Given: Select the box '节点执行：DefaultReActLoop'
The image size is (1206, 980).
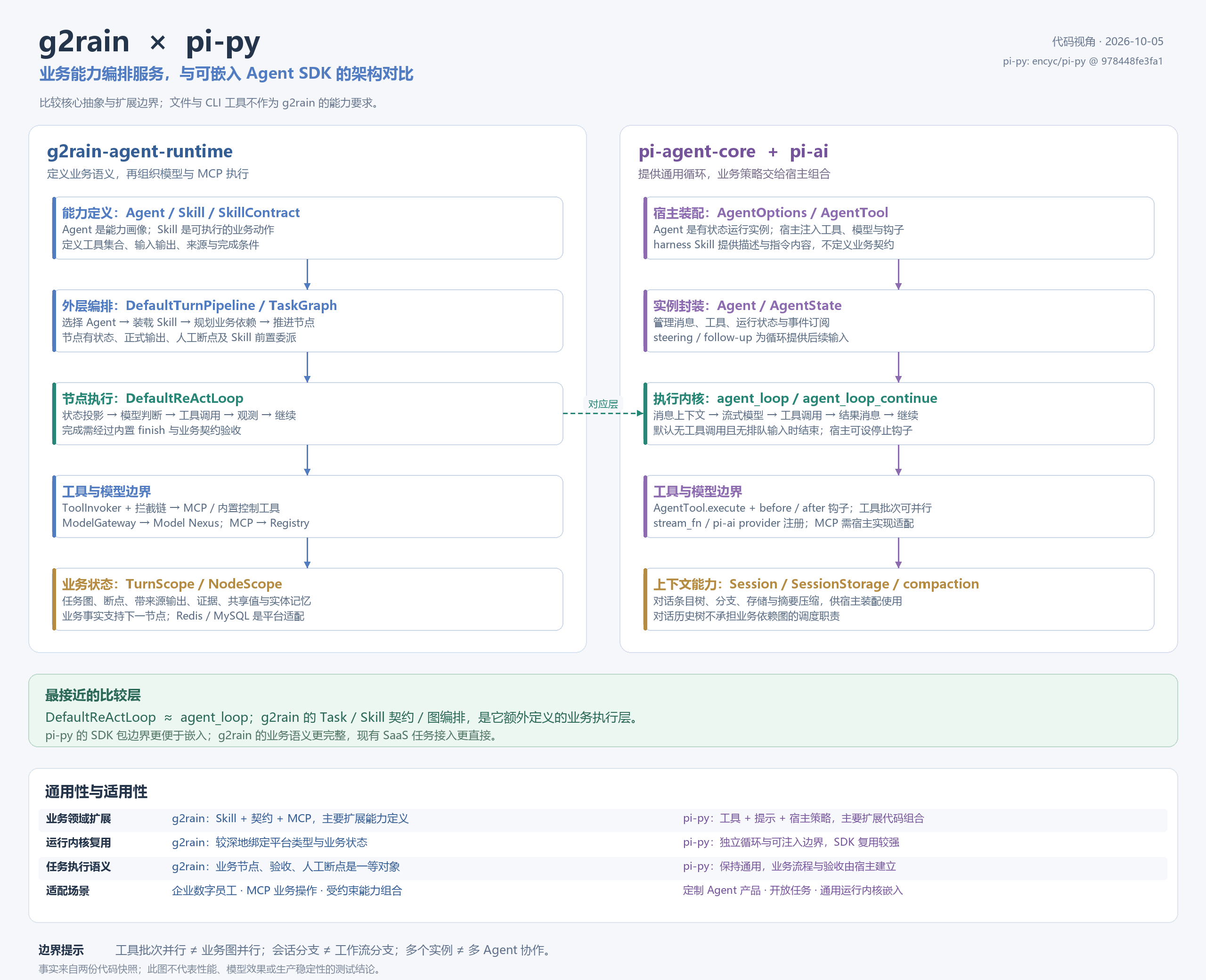Looking at the screenshot, I should [308, 414].
